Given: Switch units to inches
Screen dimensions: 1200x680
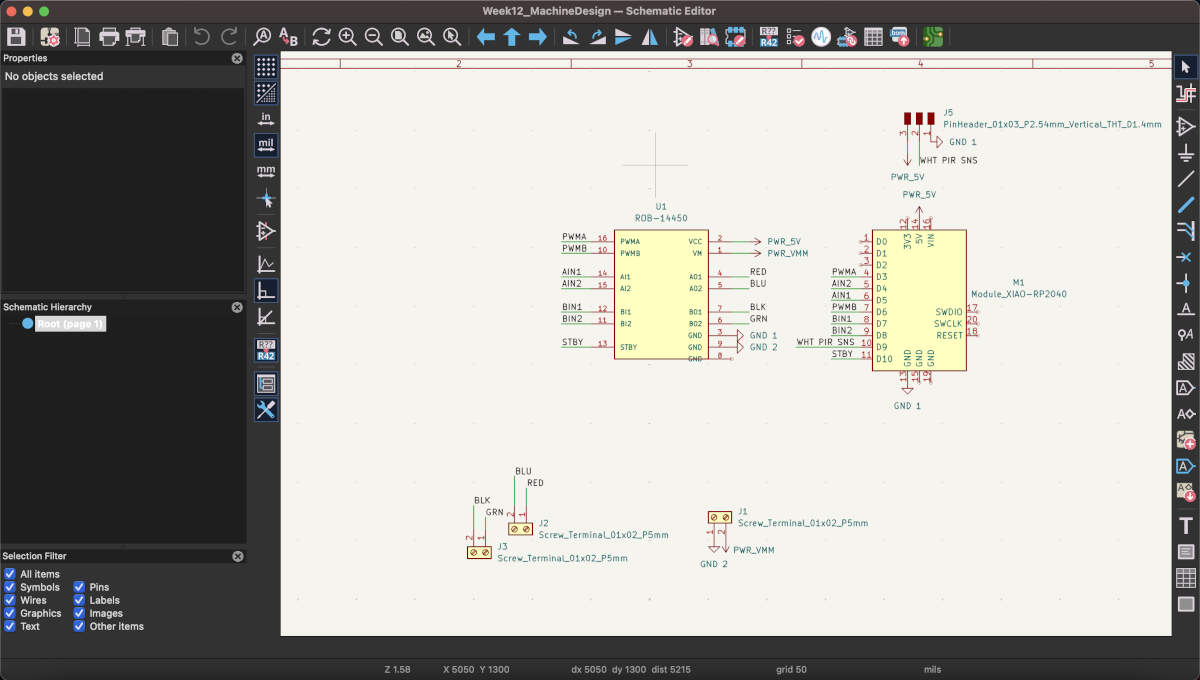Looking at the screenshot, I should (x=265, y=119).
